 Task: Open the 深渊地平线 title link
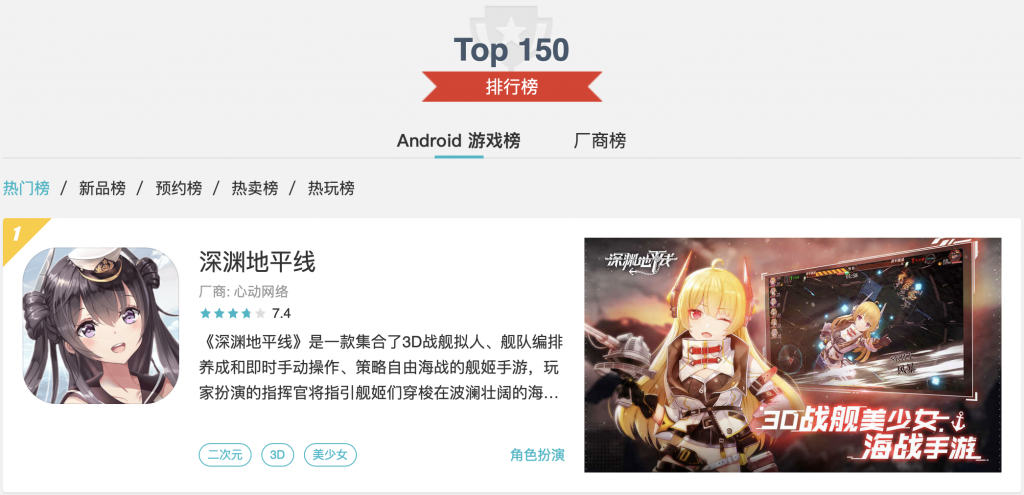point(257,262)
